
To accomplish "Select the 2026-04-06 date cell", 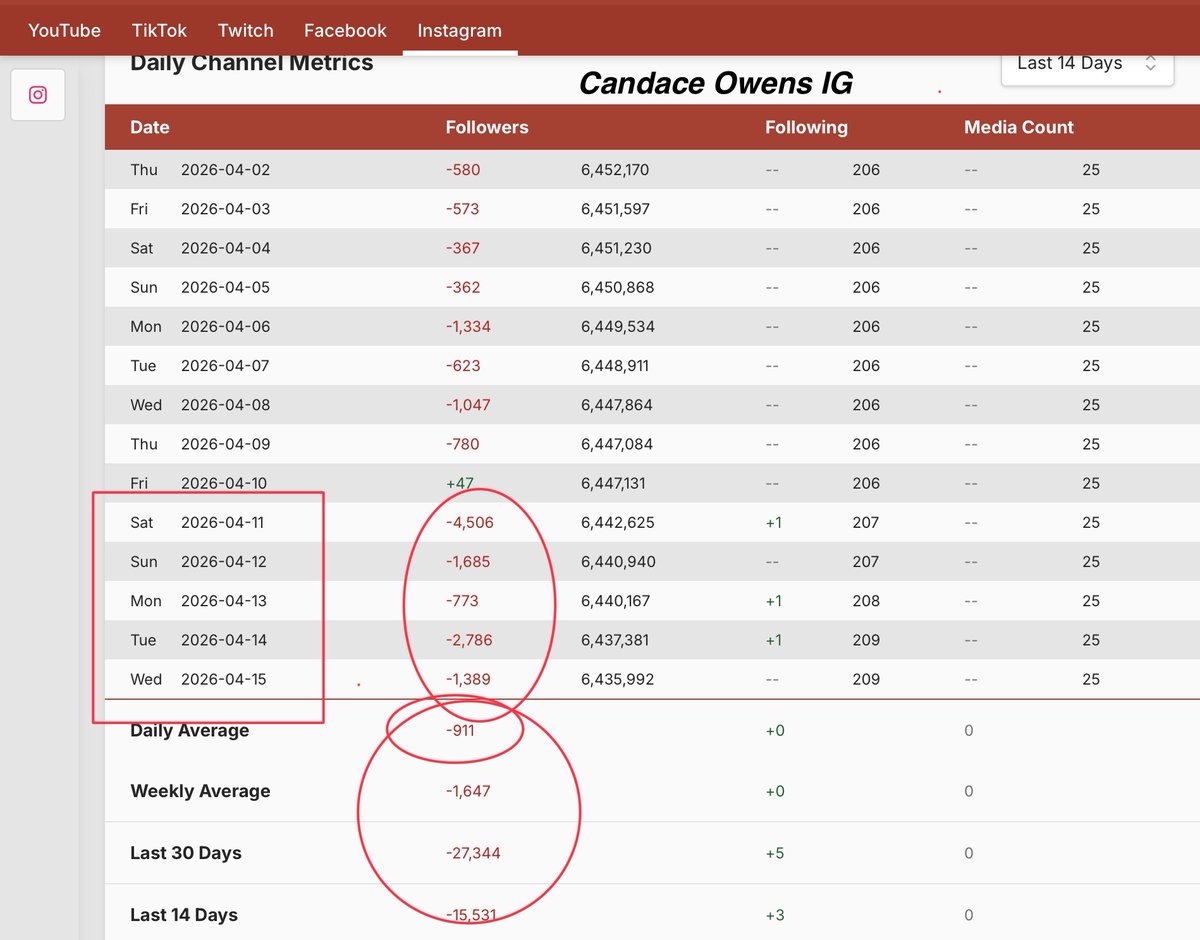I will [x=225, y=326].
